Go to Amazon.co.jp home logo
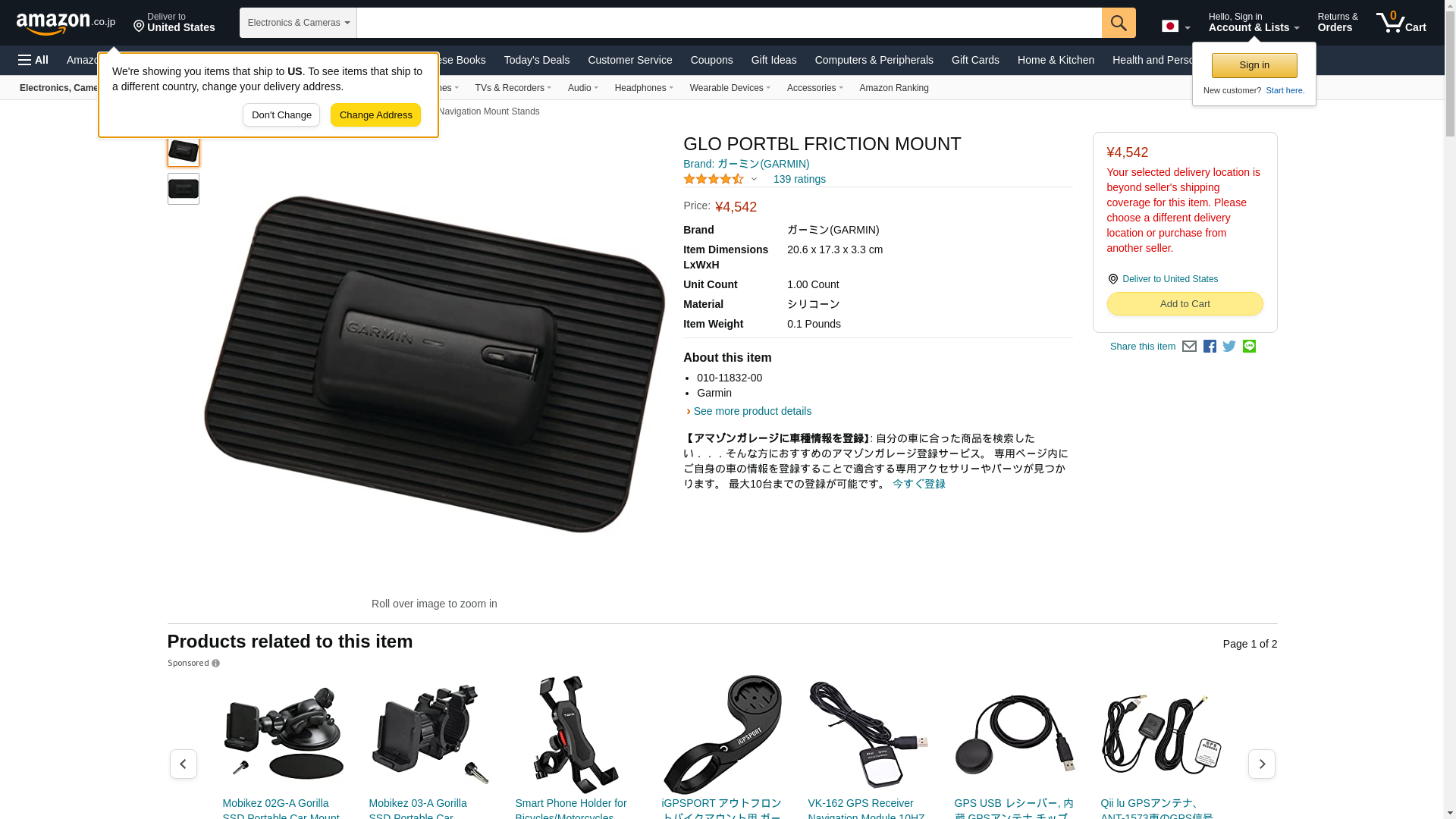The width and height of the screenshot is (1456, 819). click(x=66, y=24)
